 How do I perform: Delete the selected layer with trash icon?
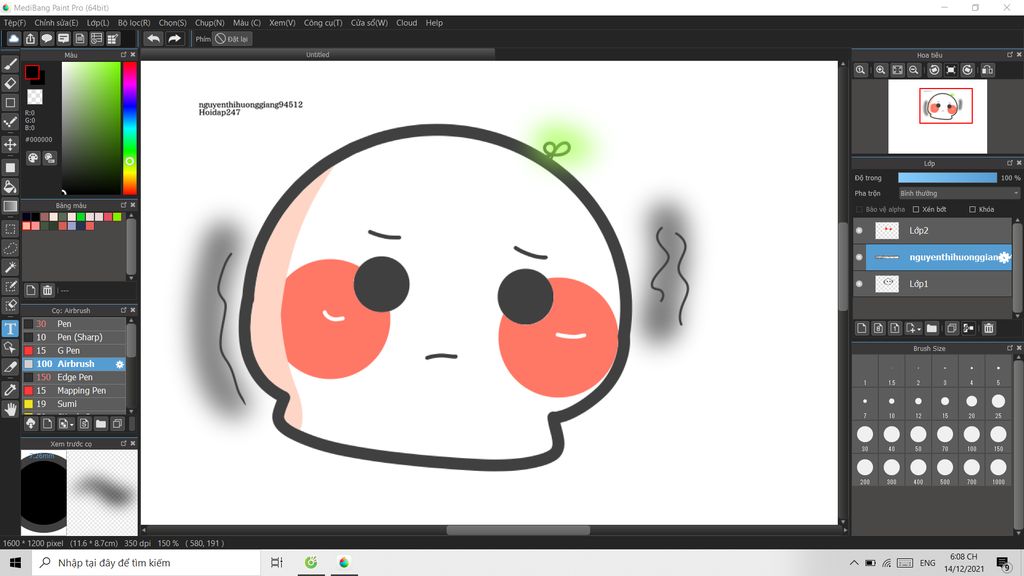(x=989, y=328)
